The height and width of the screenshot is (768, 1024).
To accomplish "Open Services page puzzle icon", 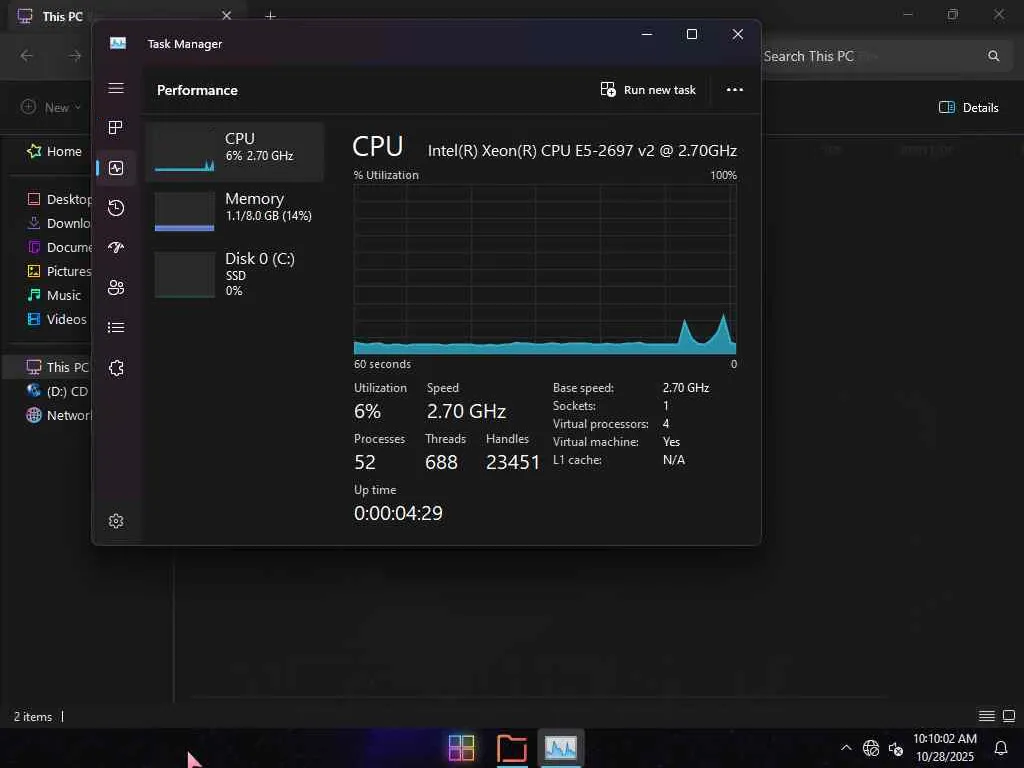I will point(116,368).
